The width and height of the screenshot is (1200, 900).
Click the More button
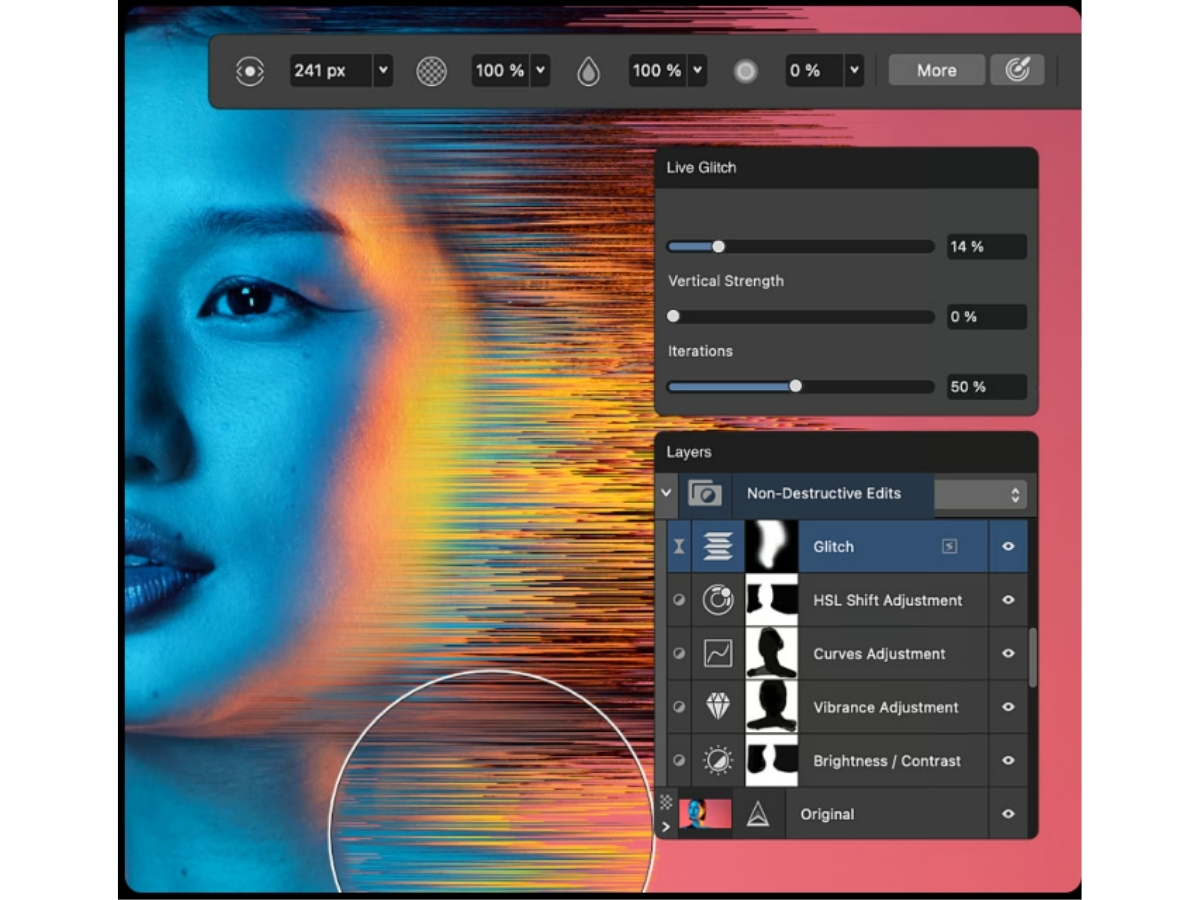click(x=936, y=70)
